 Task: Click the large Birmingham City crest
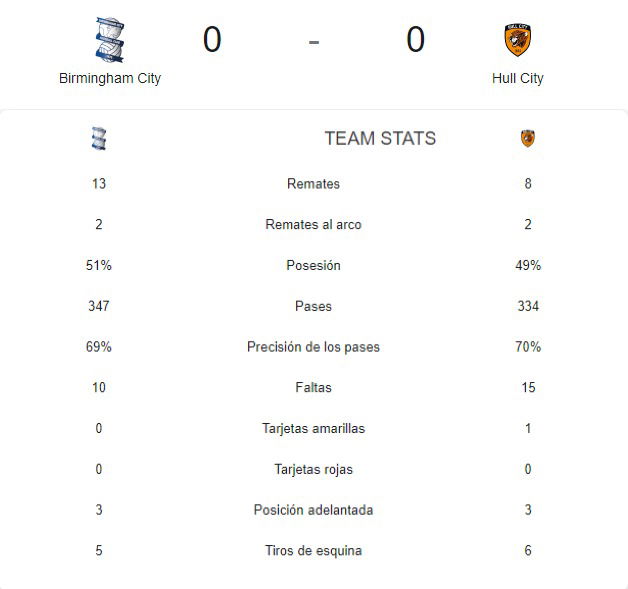110,40
